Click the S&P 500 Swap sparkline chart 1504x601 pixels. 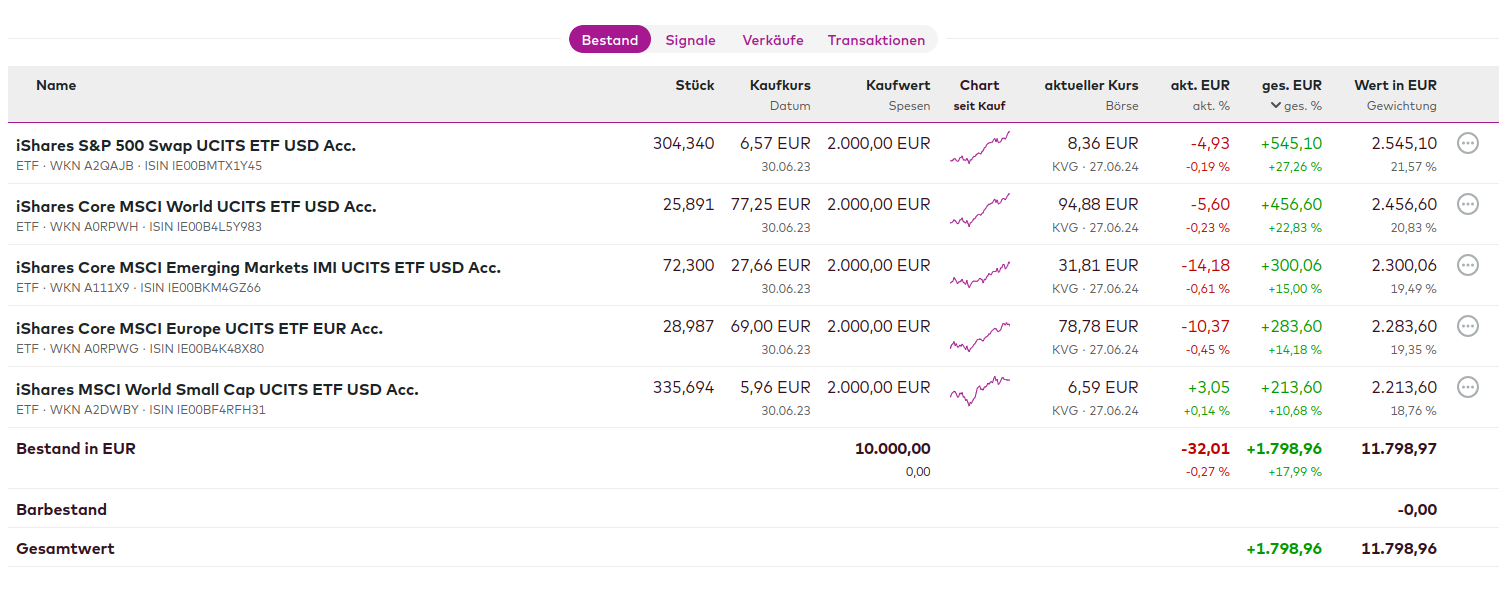pyautogui.click(x=979, y=148)
